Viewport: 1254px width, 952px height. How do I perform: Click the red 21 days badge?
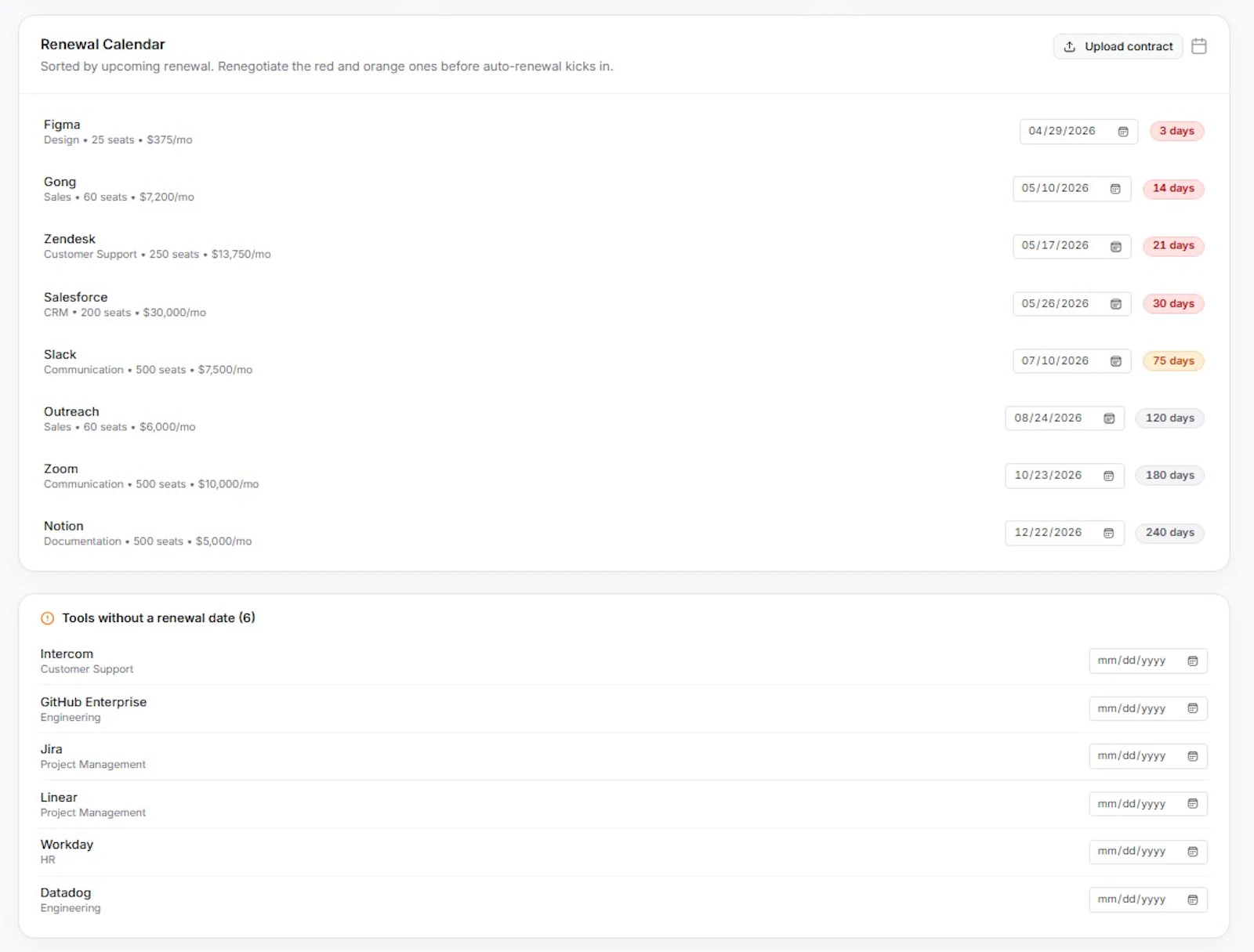[1173, 246]
